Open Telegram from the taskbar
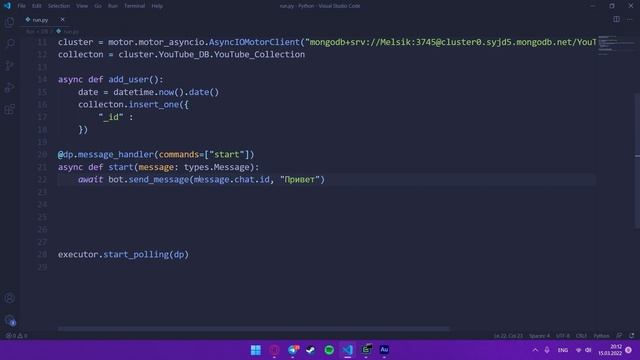640x360 pixels. point(293,350)
